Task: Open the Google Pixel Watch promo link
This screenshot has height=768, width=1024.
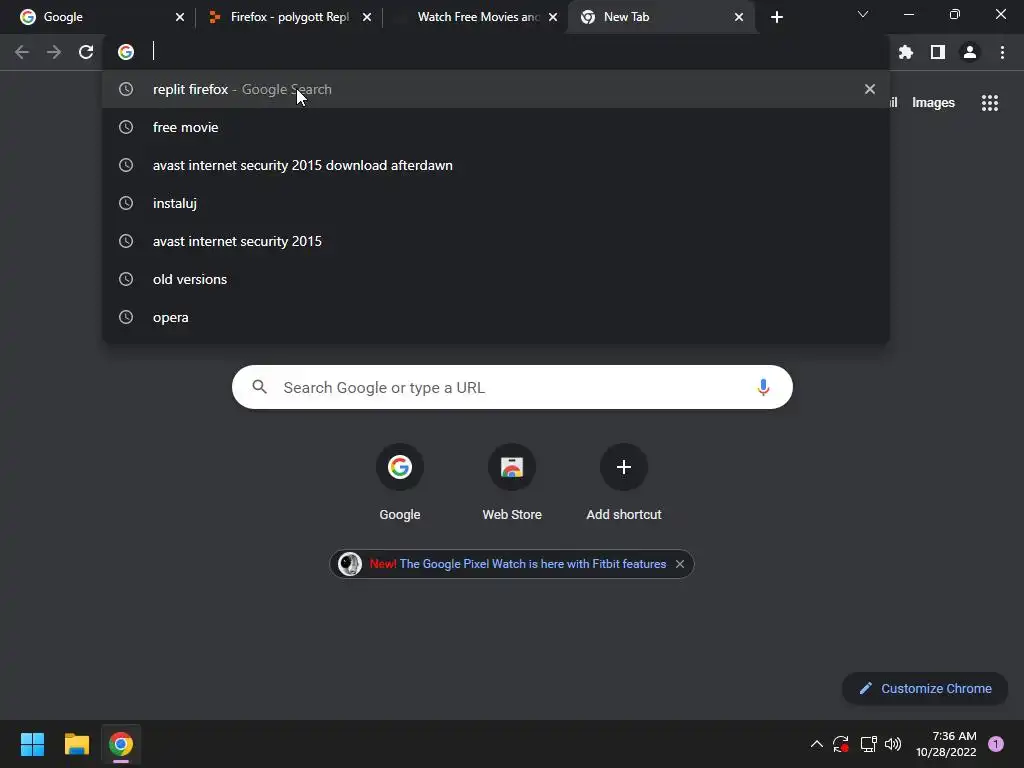Action: (533, 564)
